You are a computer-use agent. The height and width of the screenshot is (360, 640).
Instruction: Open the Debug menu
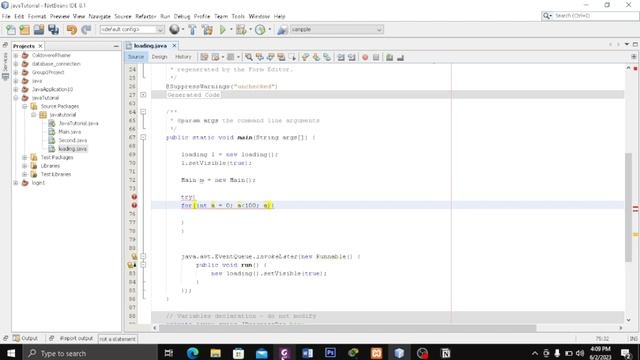[x=182, y=16]
